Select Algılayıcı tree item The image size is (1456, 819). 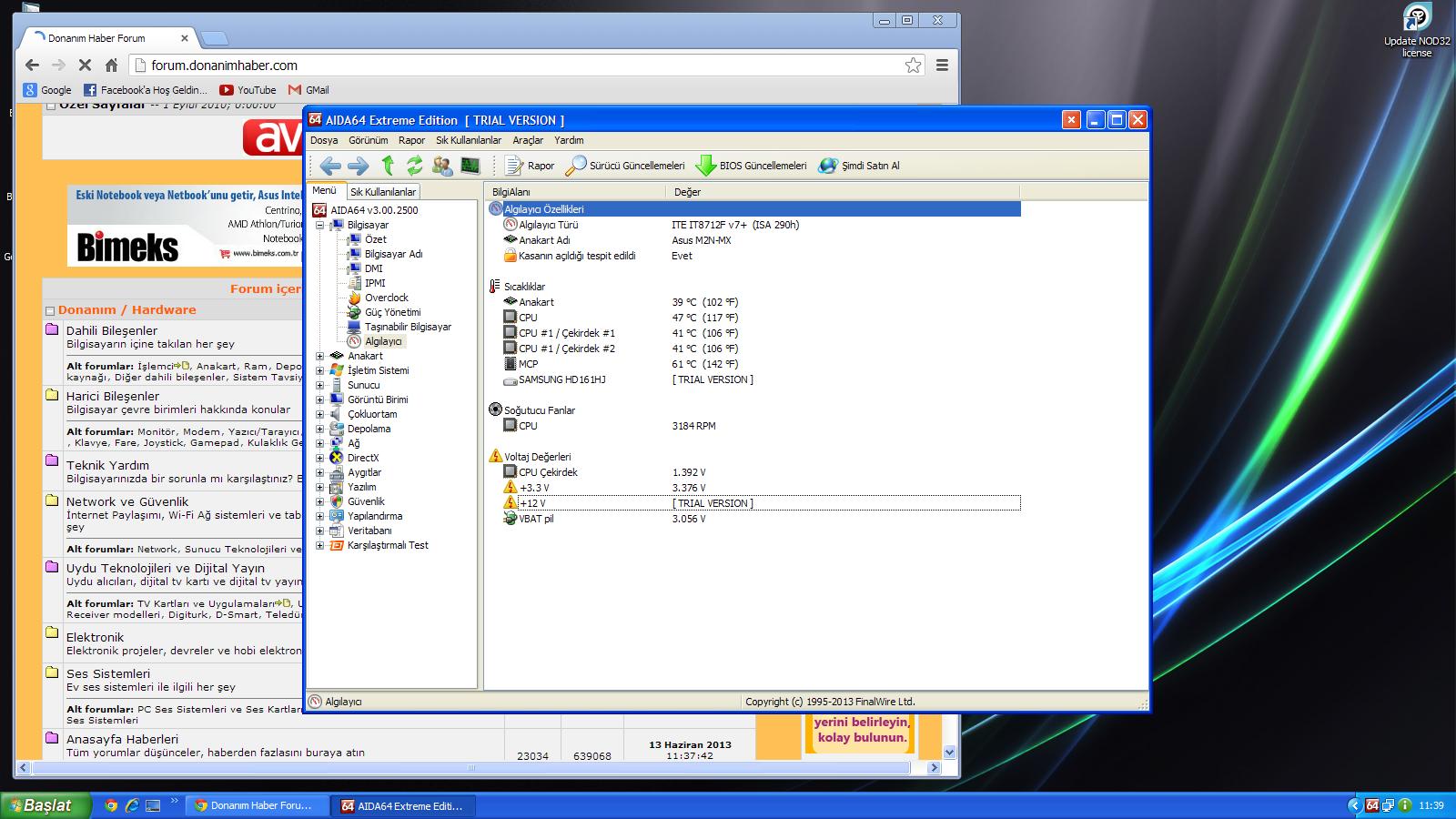[x=383, y=341]
